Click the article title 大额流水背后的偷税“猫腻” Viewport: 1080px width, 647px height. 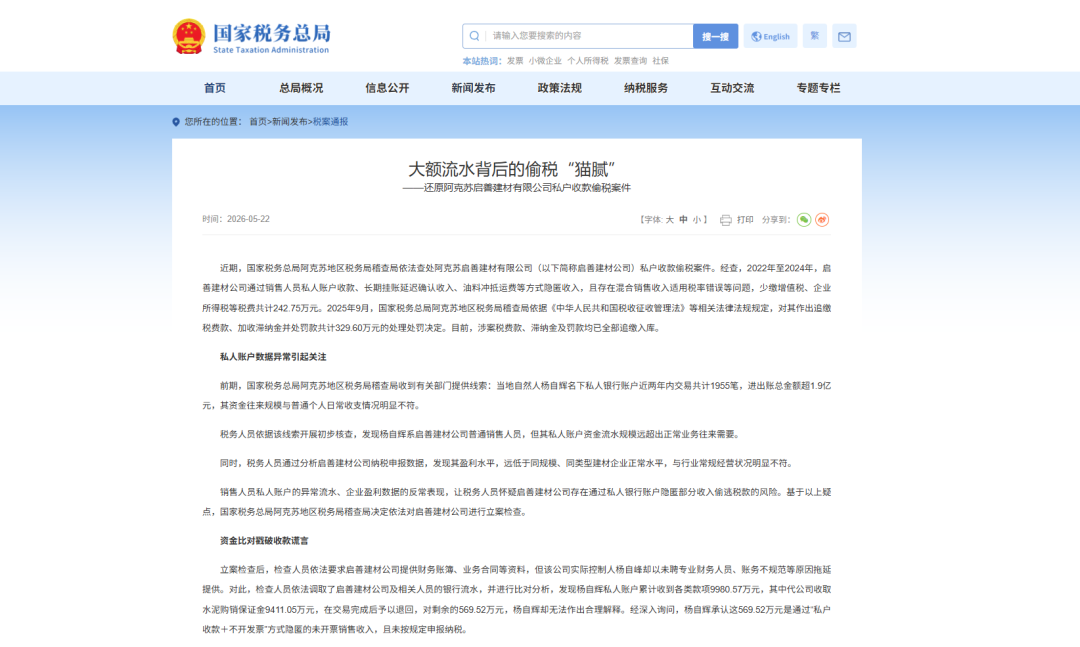click(512, 169)
